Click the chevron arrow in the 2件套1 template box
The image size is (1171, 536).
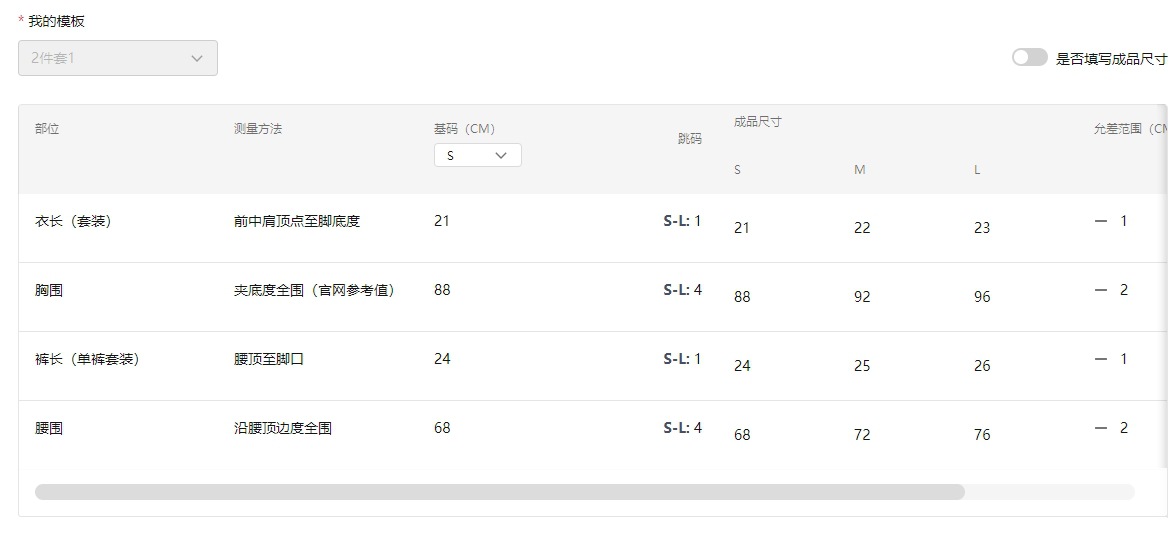(197, 58)
